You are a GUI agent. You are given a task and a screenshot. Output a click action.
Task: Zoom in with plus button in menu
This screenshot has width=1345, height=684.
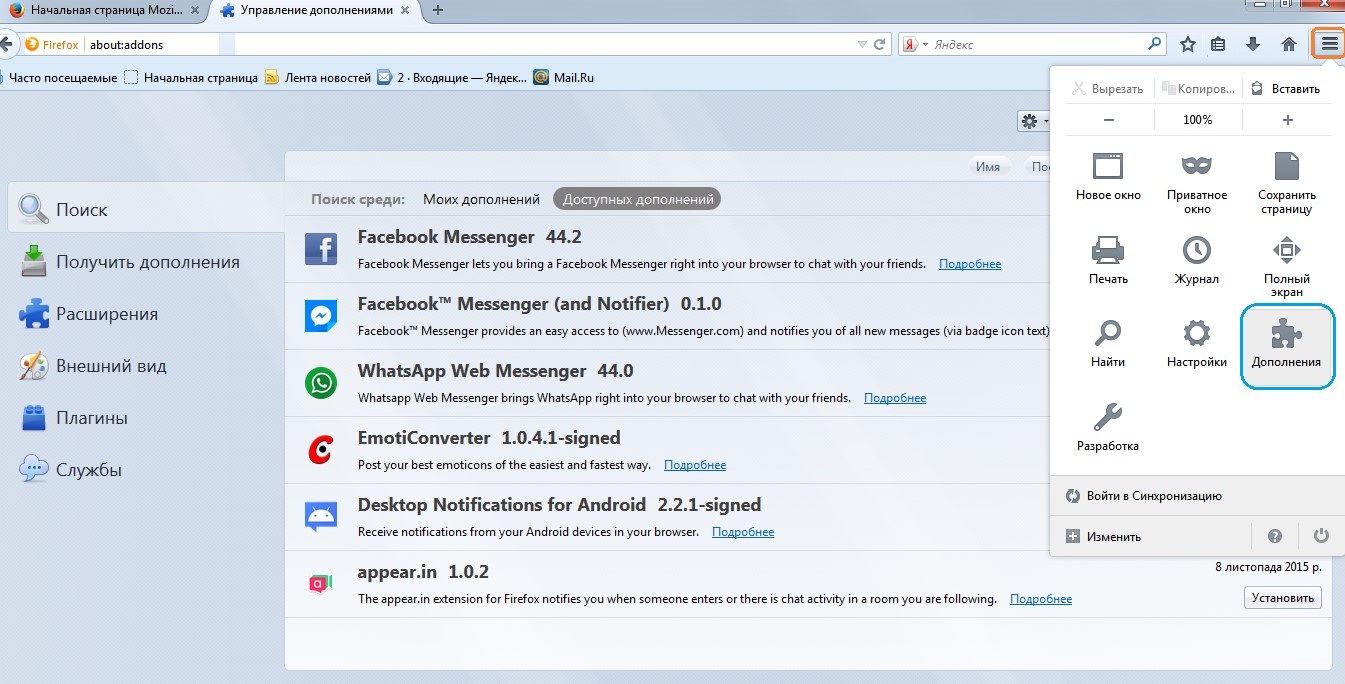tap(1288, 120)
